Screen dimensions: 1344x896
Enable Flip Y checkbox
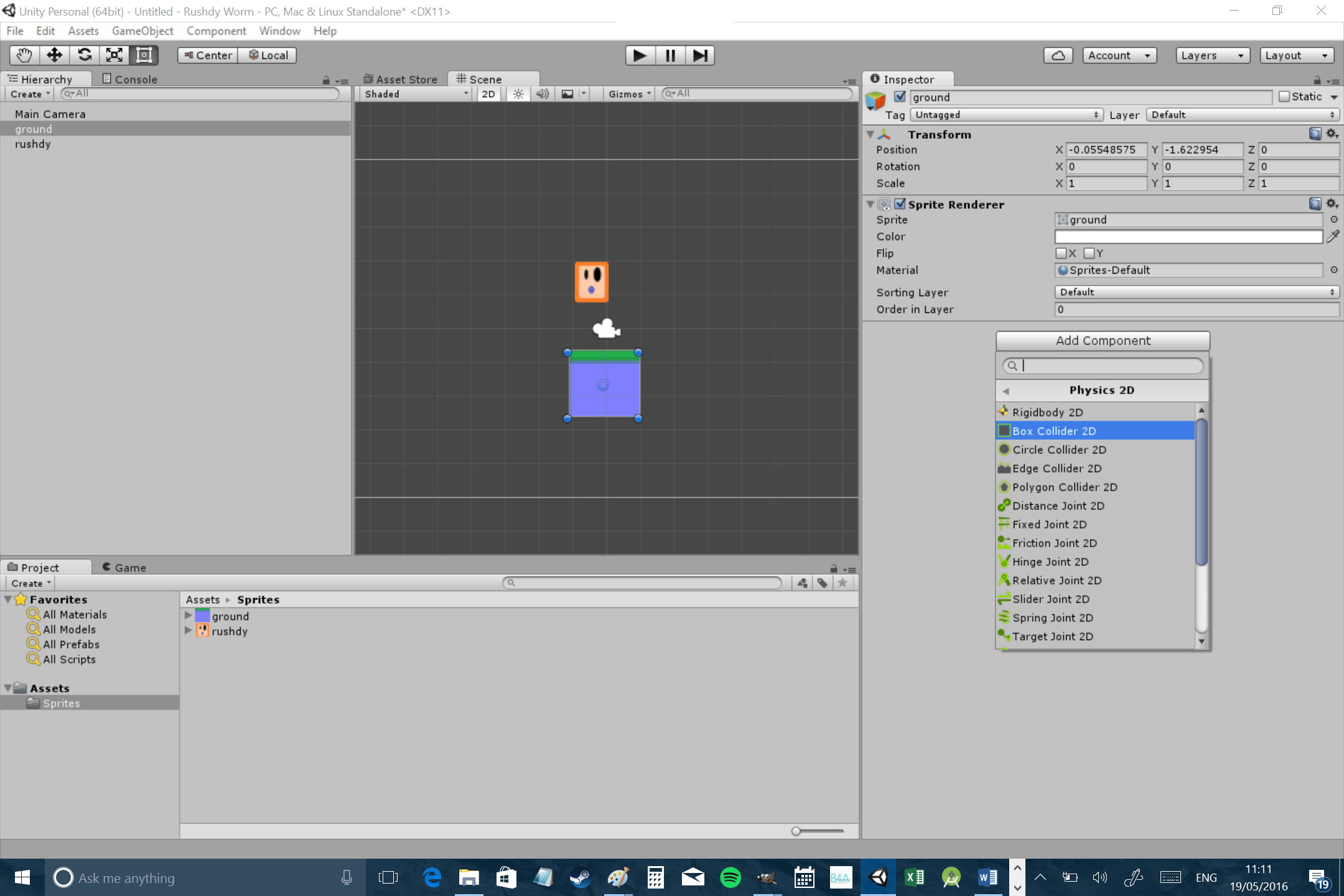(x=1089, y=253)
